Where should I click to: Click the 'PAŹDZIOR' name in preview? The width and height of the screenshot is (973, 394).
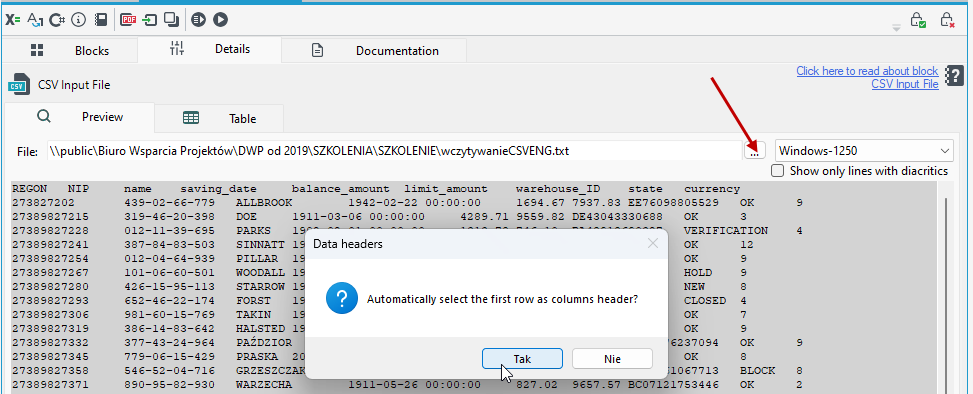(x=264, y=343)
